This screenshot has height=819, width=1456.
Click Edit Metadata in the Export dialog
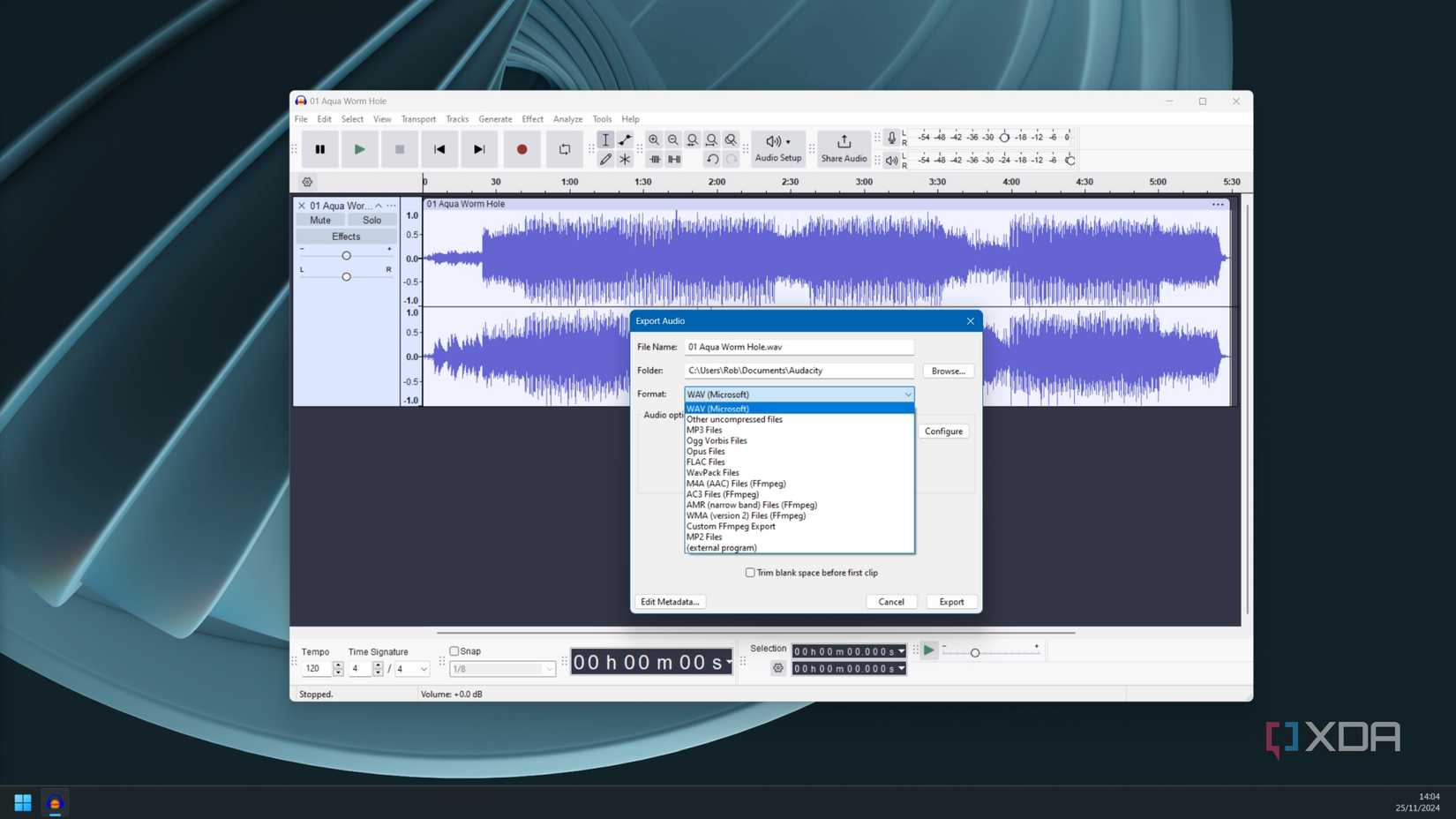pyautogui.click(x=669, y=601)
